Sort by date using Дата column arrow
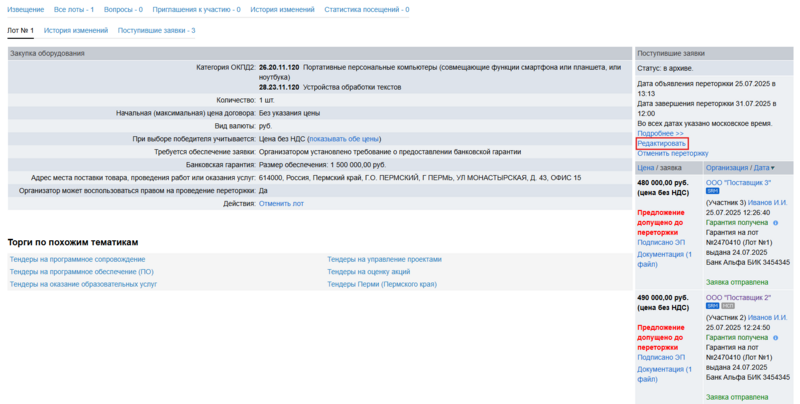 point(772,168)
